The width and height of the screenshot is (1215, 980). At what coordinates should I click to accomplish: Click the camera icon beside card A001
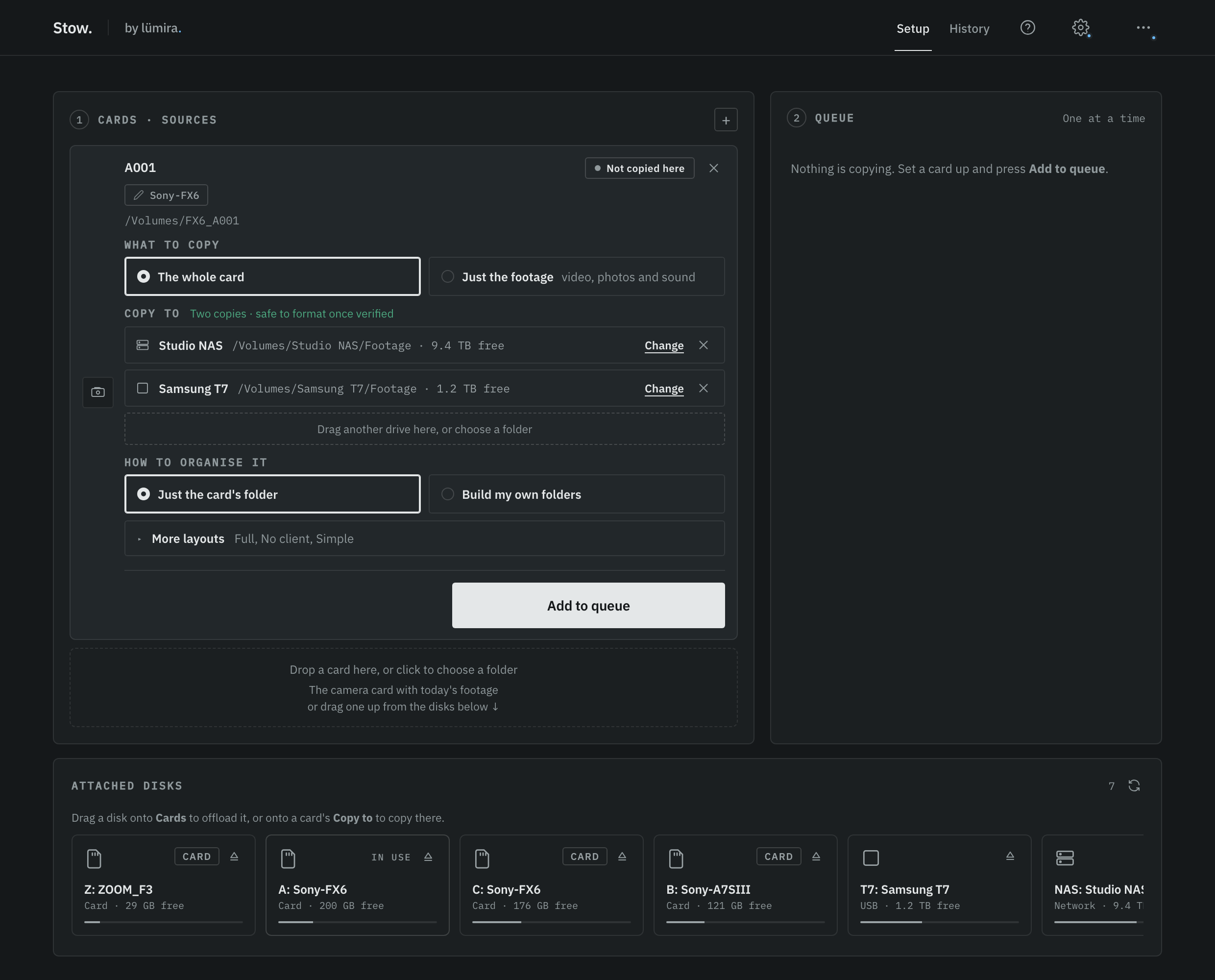(x=98, y=392)
